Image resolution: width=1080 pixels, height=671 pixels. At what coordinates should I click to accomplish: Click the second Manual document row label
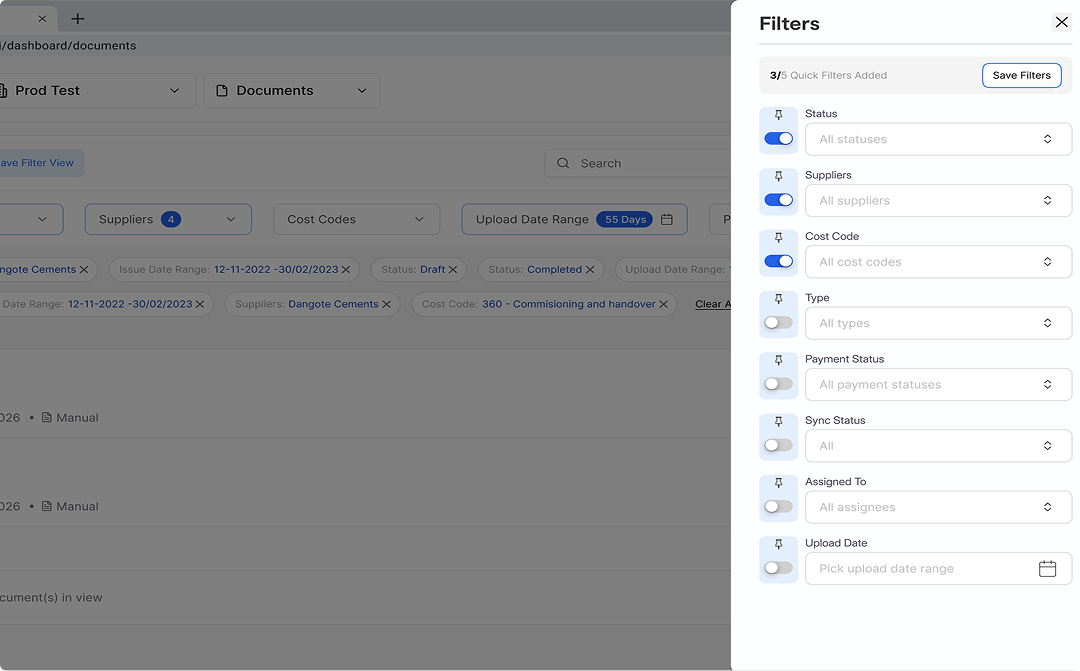pyautogui.click(x=77, y=506)
